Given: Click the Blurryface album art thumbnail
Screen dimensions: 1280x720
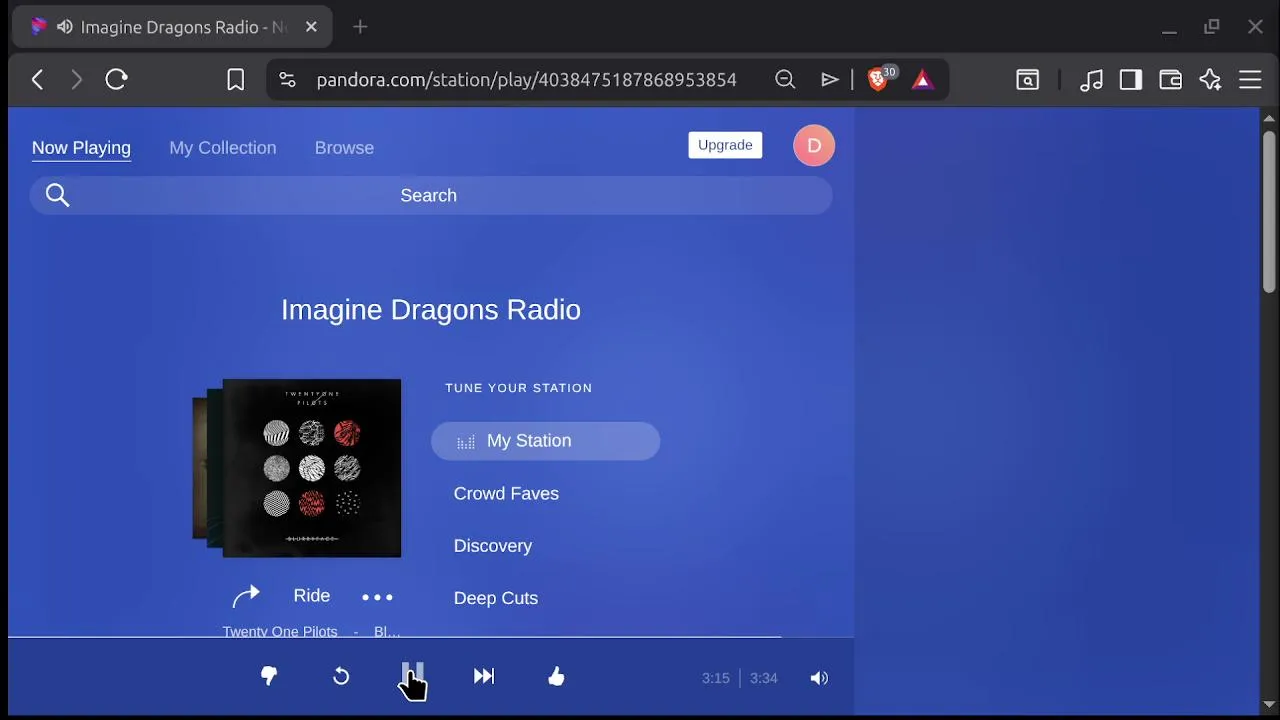Looking at the screenshot, I should 312,468.
